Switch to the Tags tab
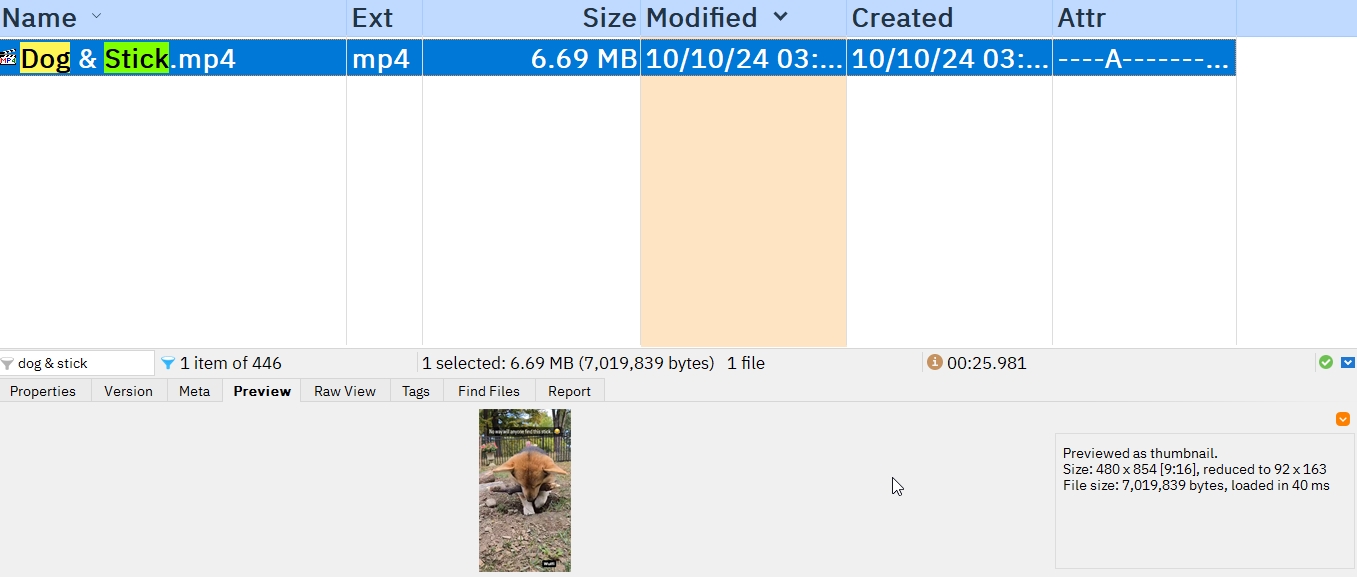 pyautogui.click(x=416, y=391)
